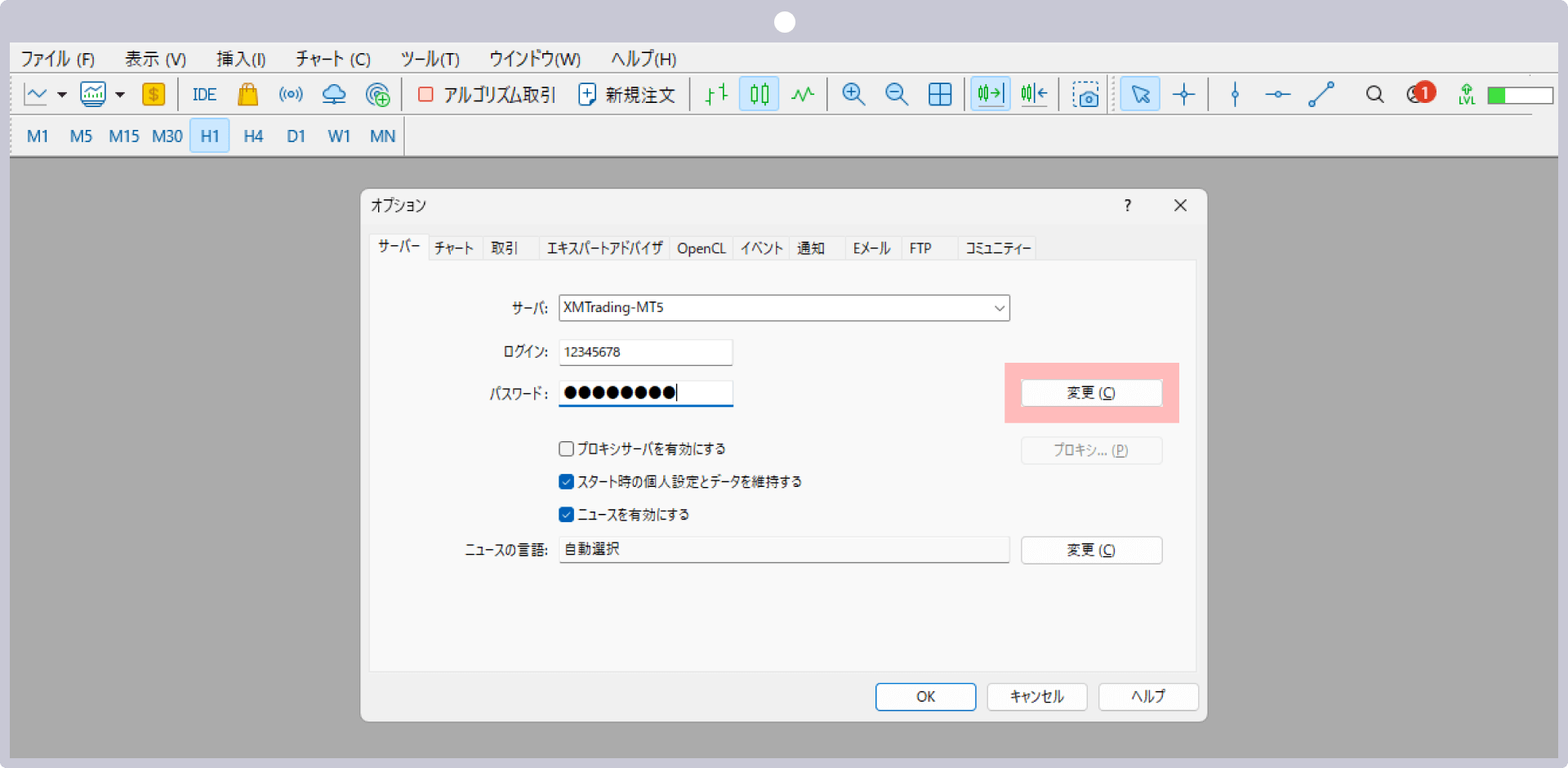The width and height of the screenshot is (1568, 768).
Task: Open the XMTrading-MT5 server dropdown
Action: 784,308
